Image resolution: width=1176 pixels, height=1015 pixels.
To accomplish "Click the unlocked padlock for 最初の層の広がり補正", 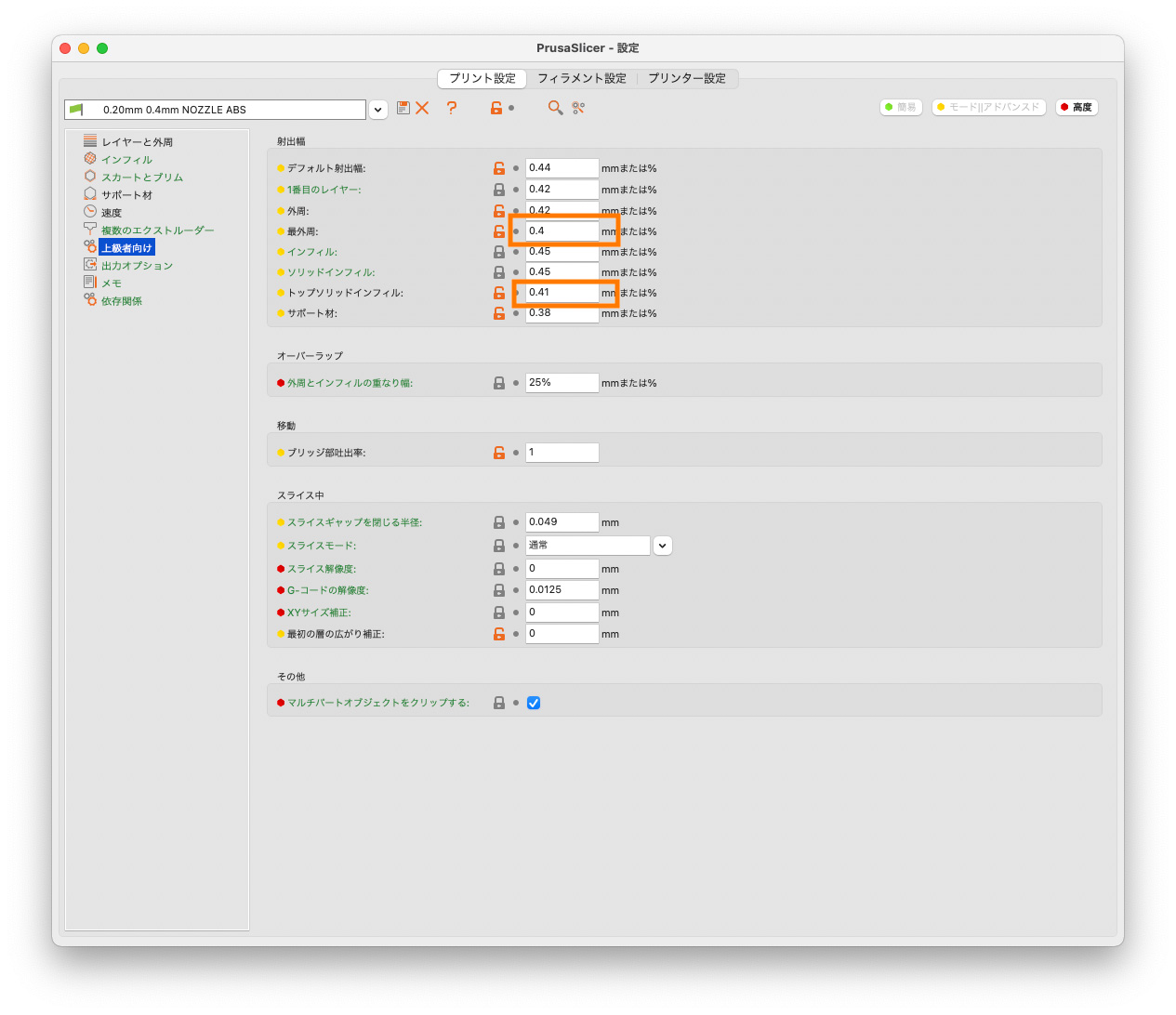I will click(499, 634).
